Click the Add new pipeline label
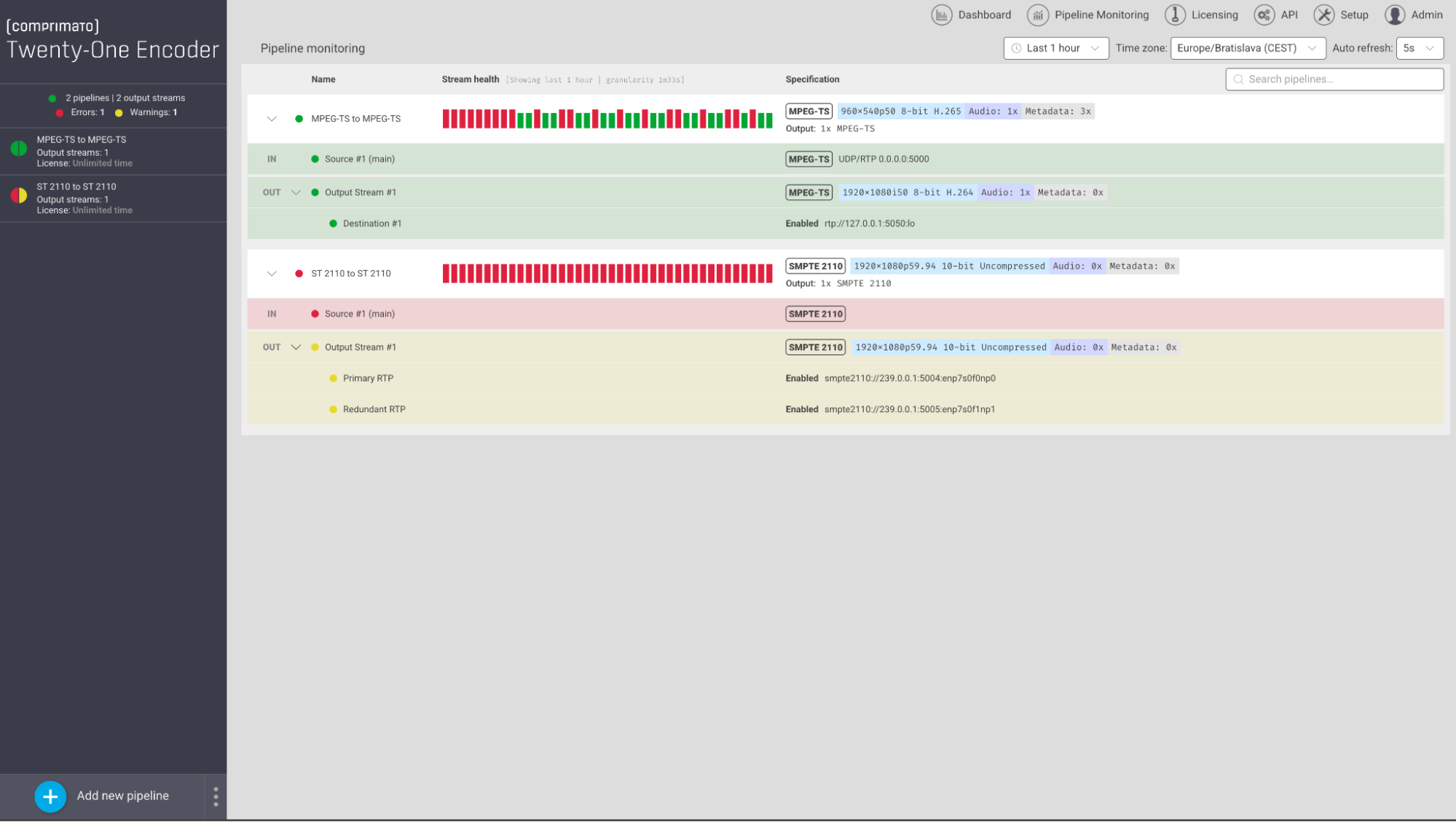This screenshot has height=822, width=1456. click(123, 796)
